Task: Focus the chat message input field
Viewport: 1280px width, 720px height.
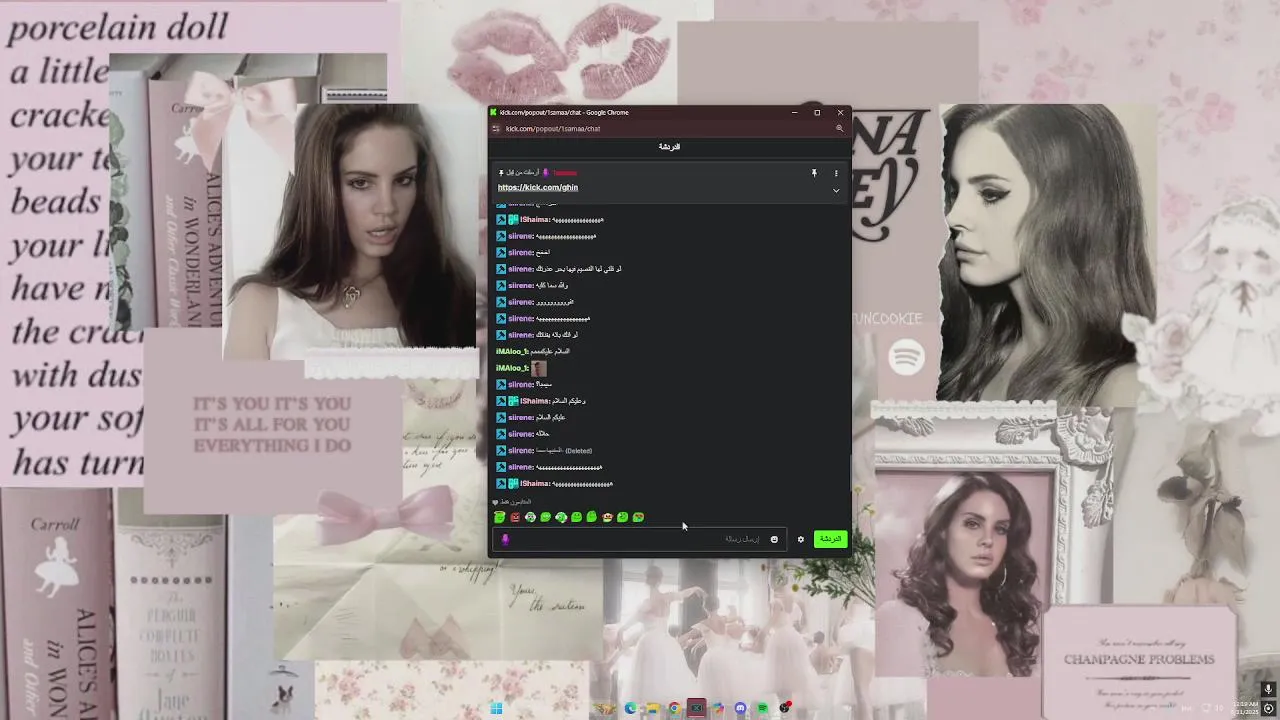Action: tap(640, 539)
